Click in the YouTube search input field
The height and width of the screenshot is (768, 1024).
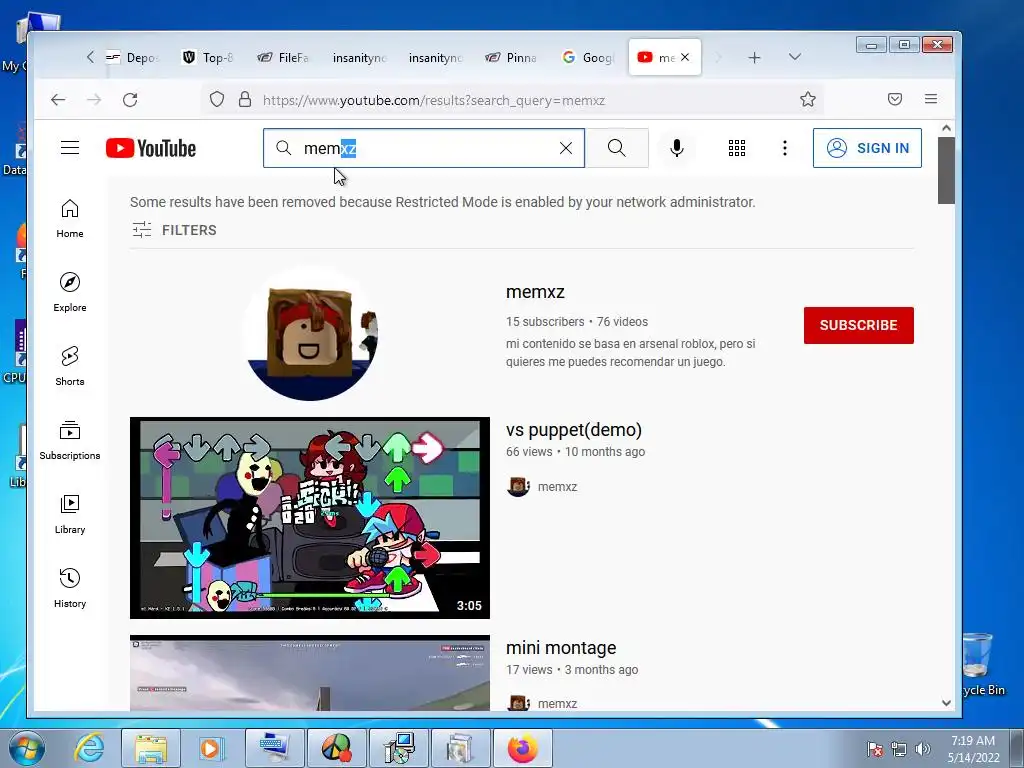point(424,148)
